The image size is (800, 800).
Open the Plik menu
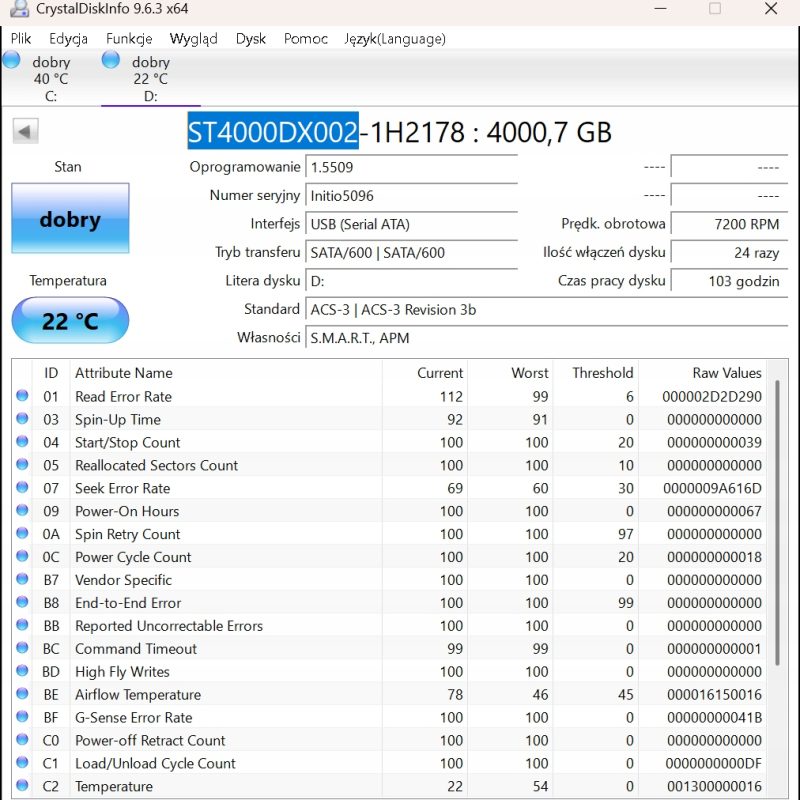click(21, 39)
